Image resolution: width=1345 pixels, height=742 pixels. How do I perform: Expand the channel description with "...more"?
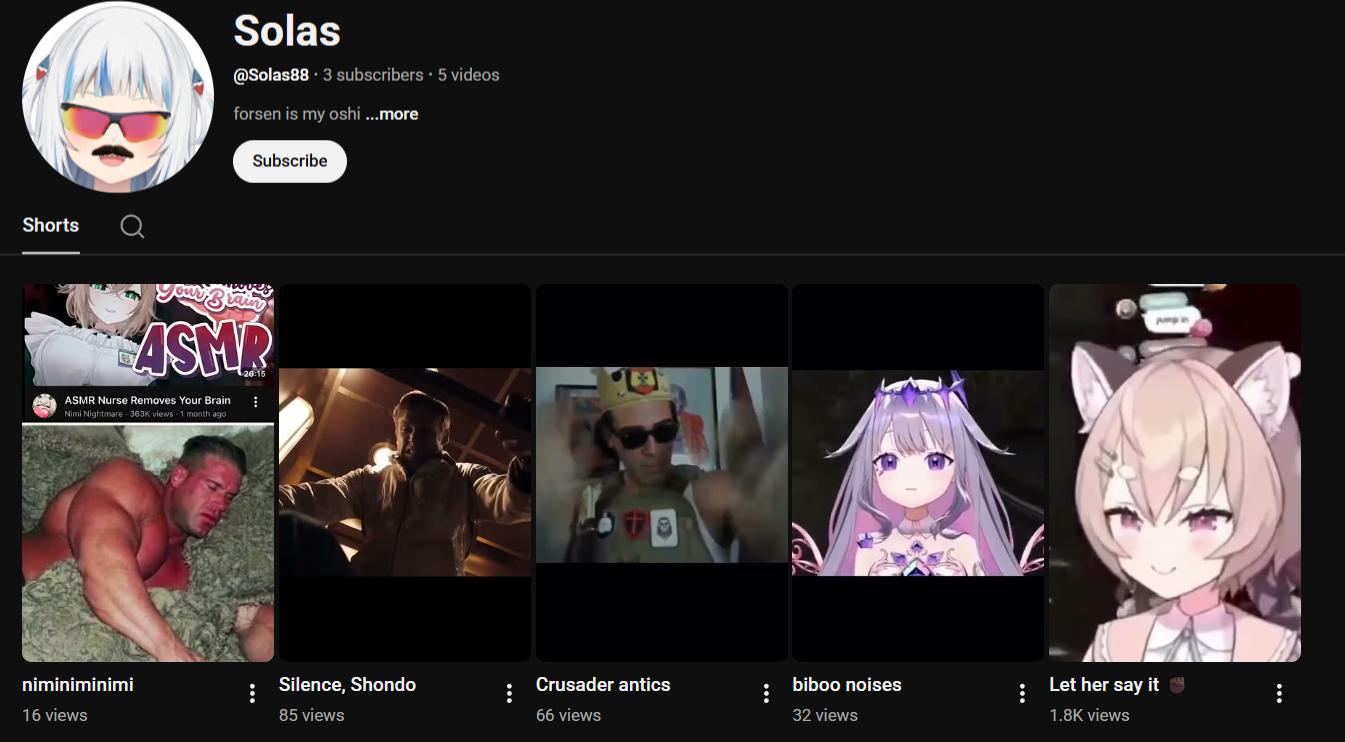392,114
